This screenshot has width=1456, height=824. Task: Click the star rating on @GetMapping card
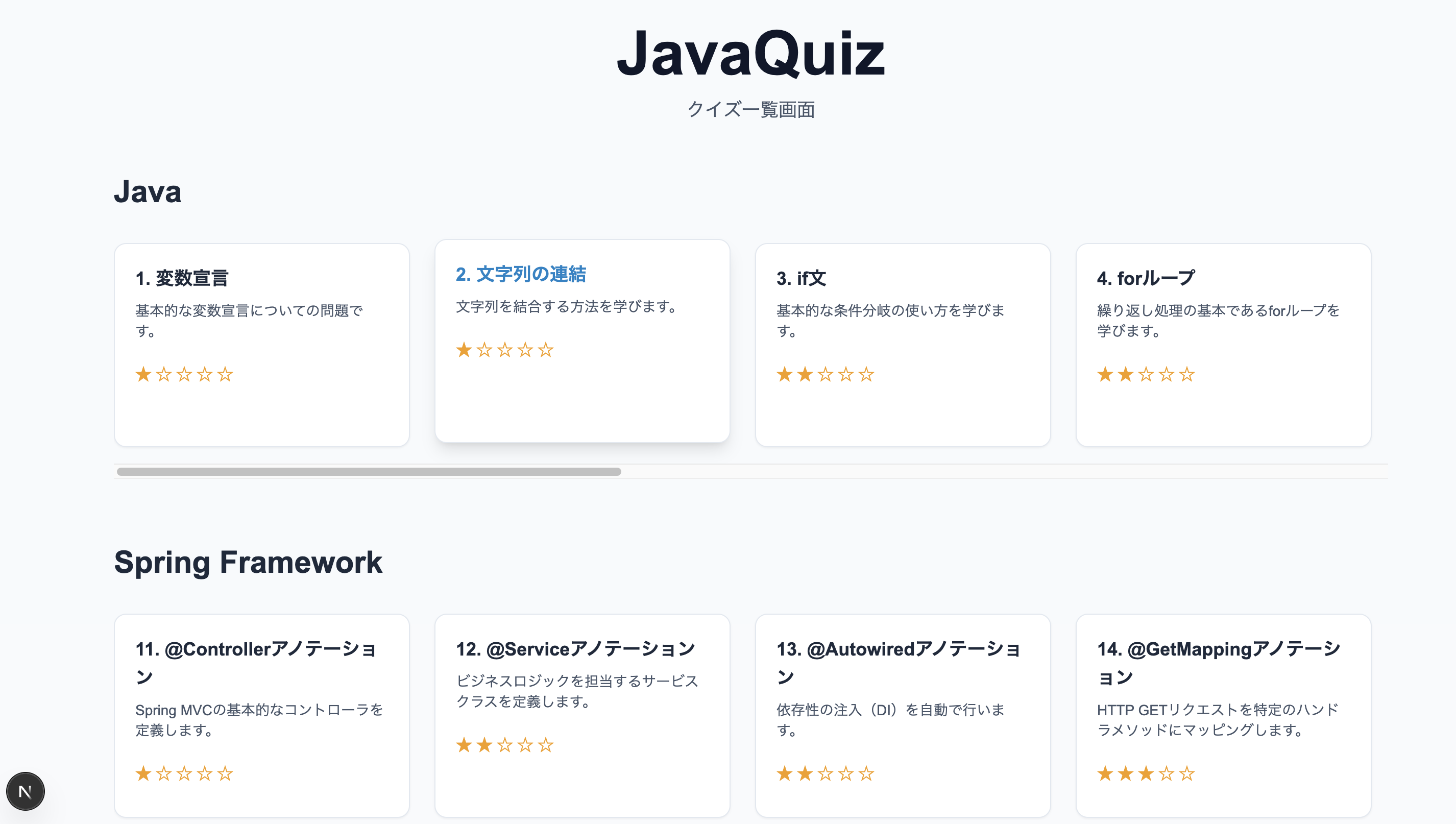[x=1146, y=773]
